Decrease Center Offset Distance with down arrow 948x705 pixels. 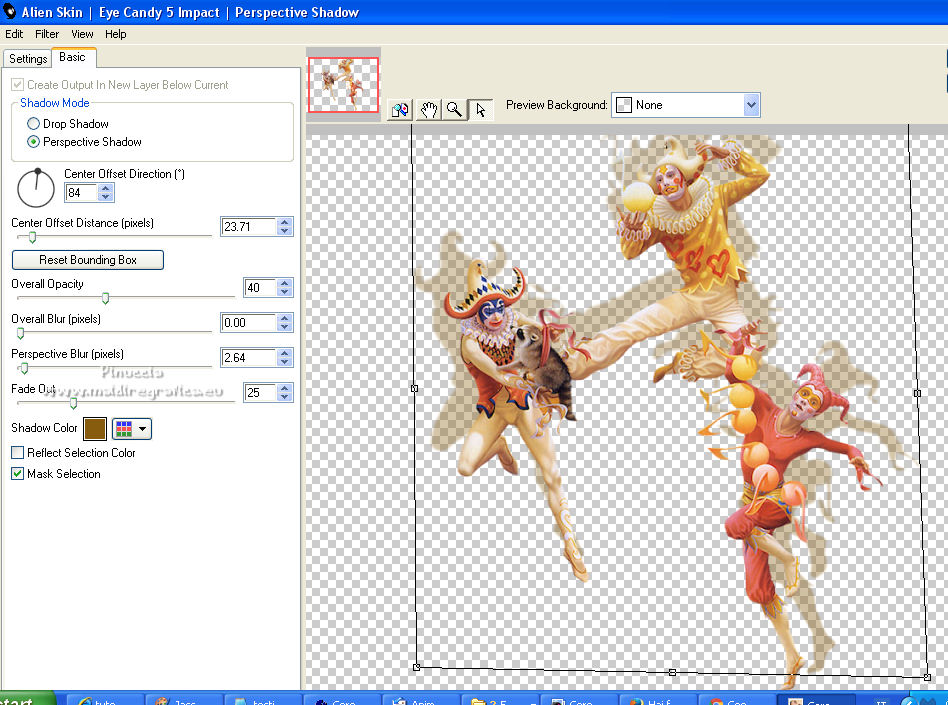tap(285, 231)
